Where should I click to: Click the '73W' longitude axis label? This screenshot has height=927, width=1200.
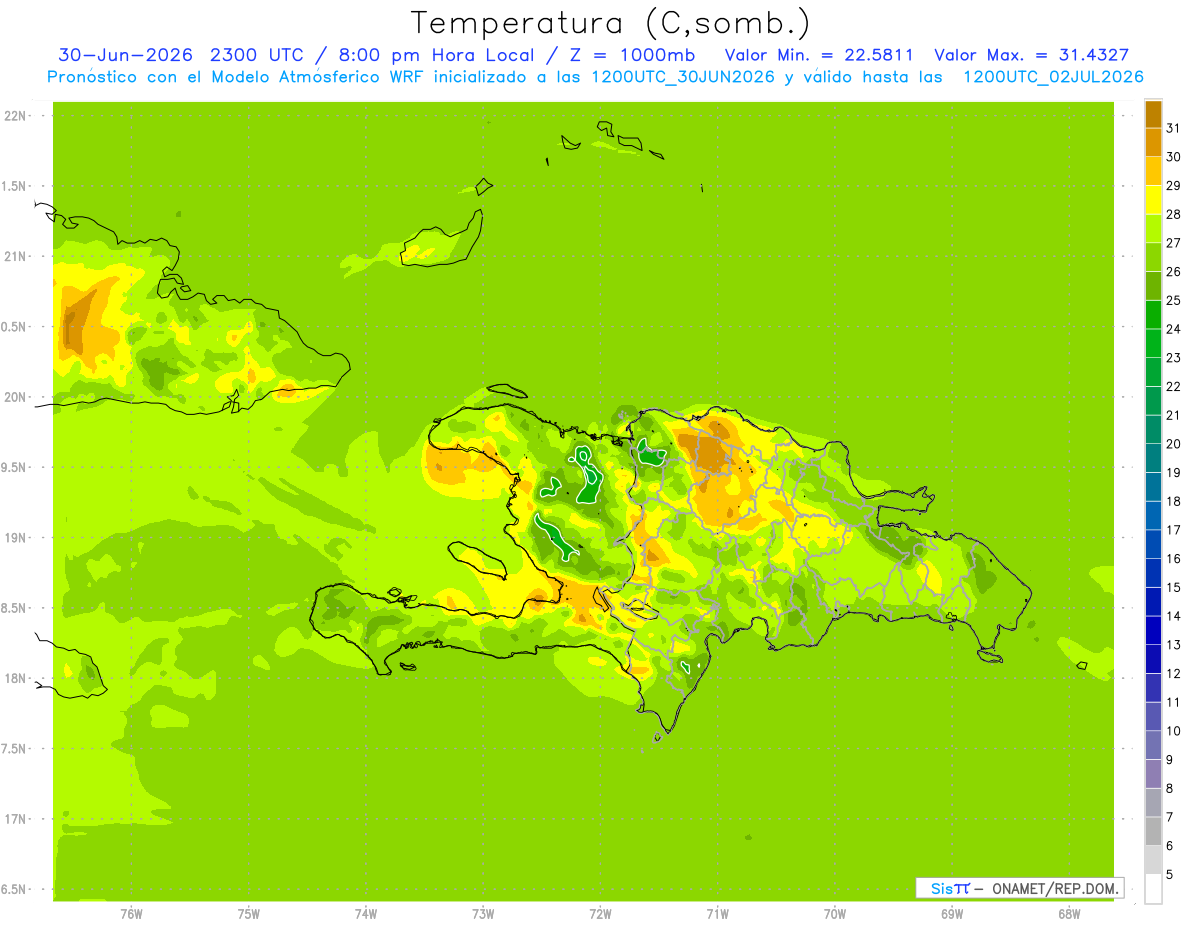click(483, 913)
